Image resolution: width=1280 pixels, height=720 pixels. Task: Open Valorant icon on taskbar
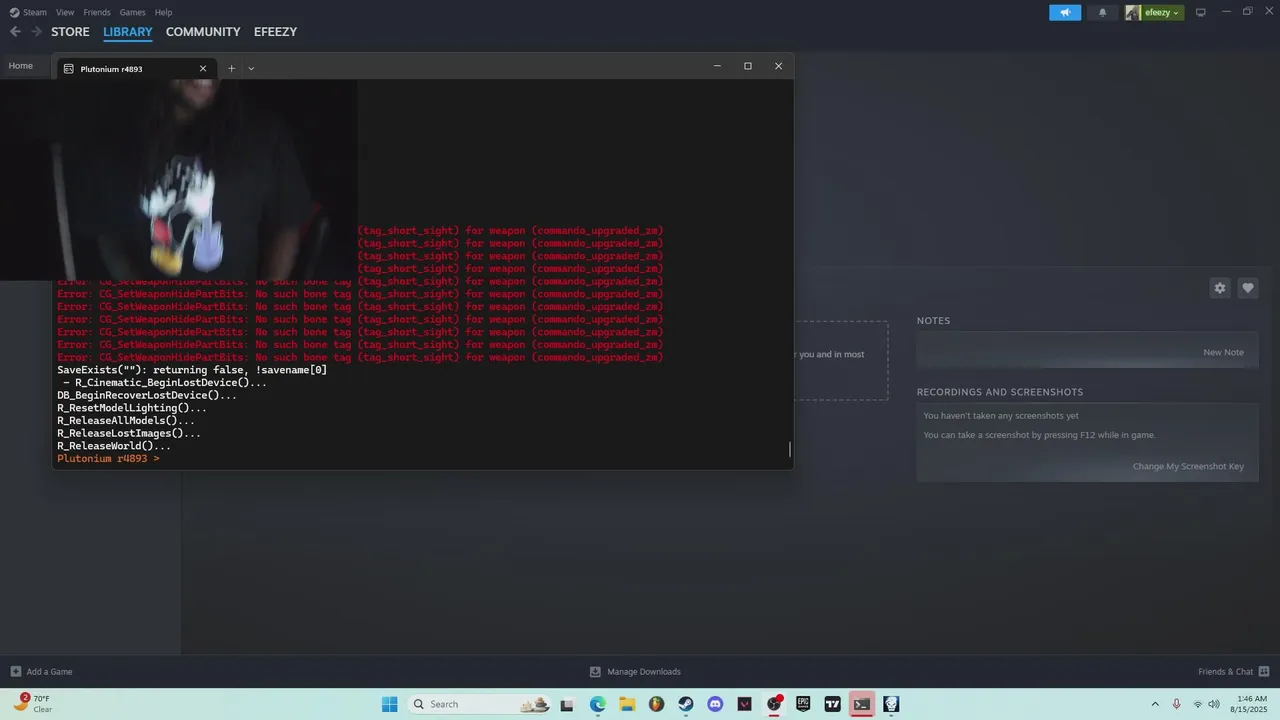744,704
